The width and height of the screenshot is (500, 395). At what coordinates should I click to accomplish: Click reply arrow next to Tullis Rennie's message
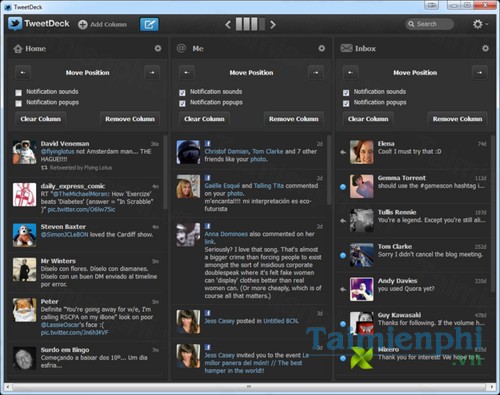(343, 221)
